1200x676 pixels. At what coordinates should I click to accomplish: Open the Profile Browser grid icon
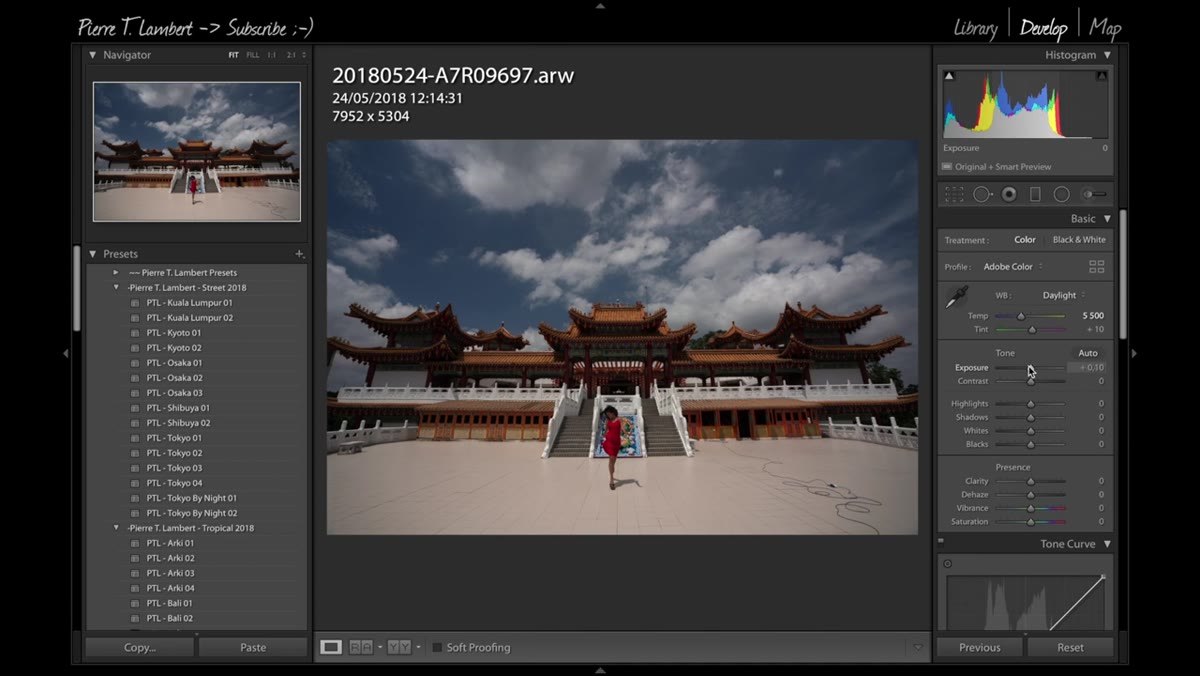click(x=1096, y=266)
